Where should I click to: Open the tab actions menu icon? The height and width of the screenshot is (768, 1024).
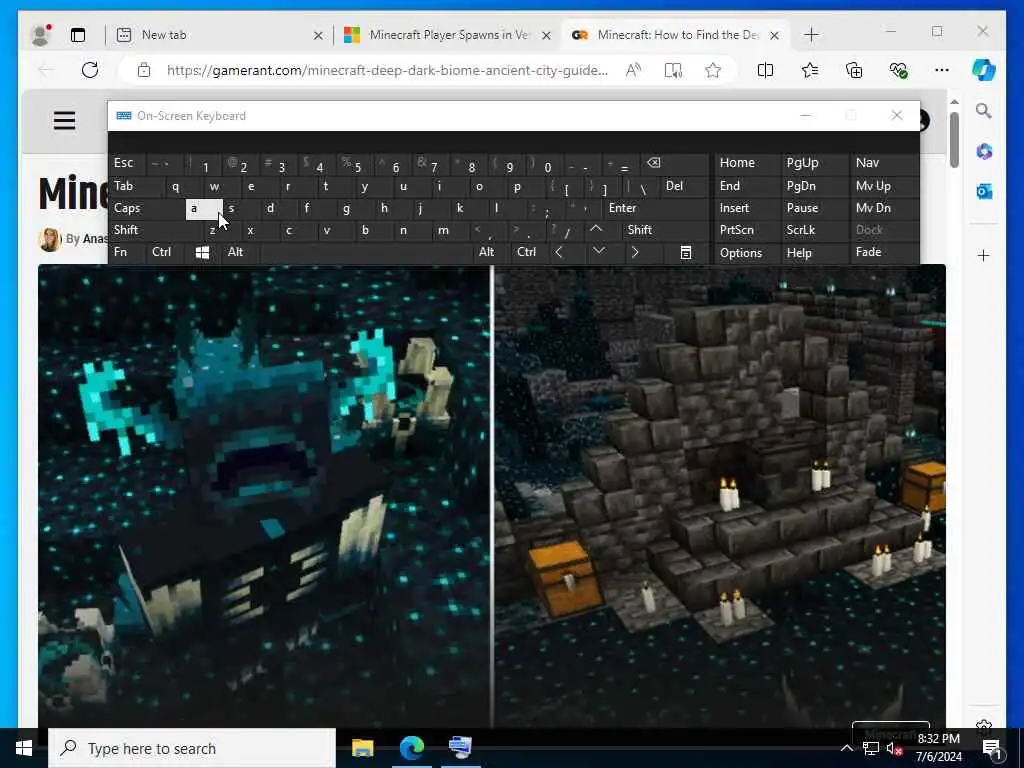coord(78,35)
